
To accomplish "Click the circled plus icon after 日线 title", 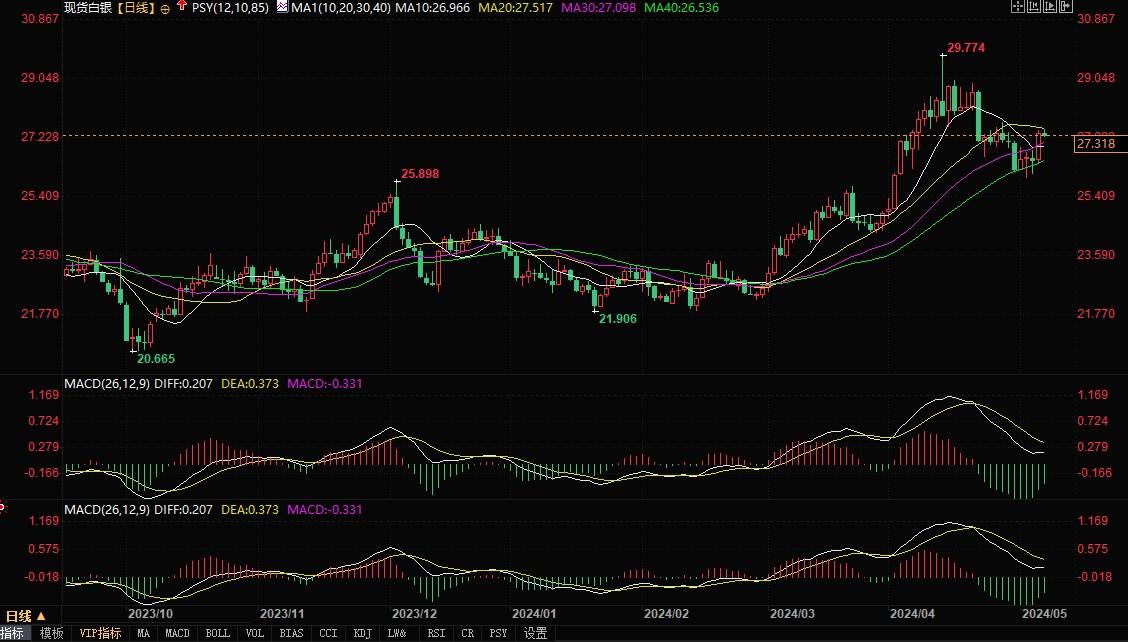I will click(165, 8).
